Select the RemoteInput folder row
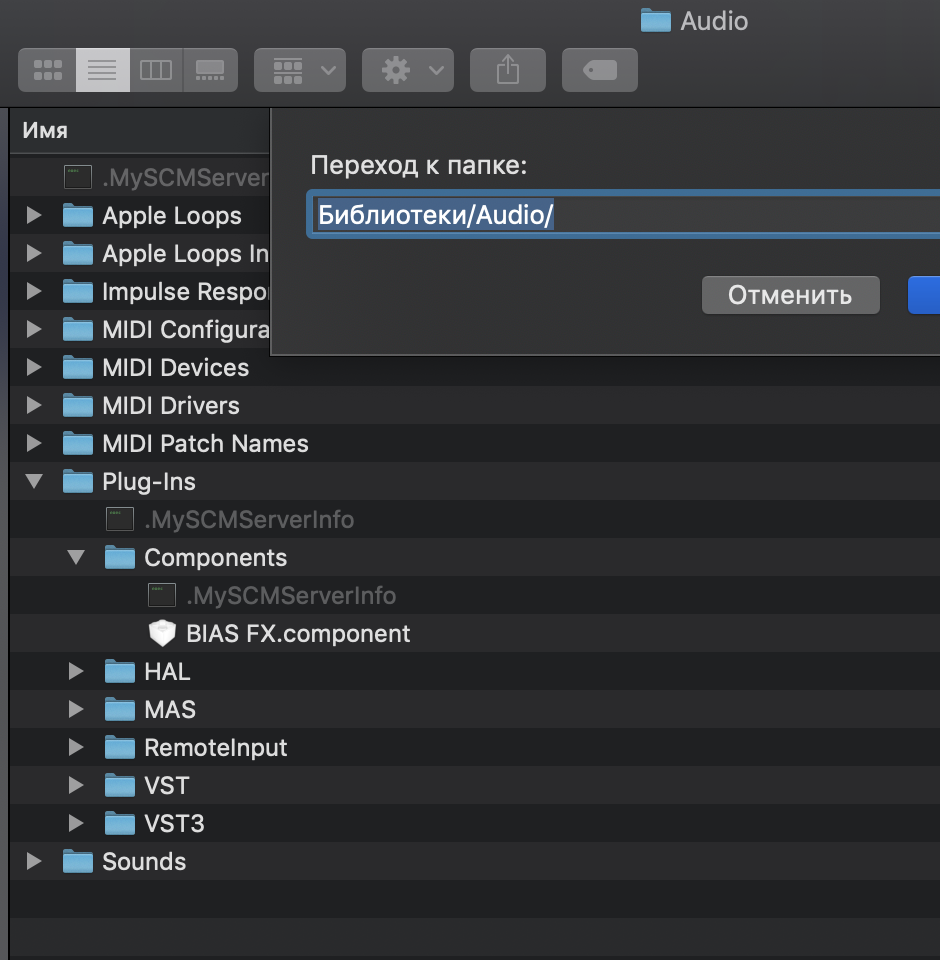Screen dimensions: 940x960 [x=475, y=747]
